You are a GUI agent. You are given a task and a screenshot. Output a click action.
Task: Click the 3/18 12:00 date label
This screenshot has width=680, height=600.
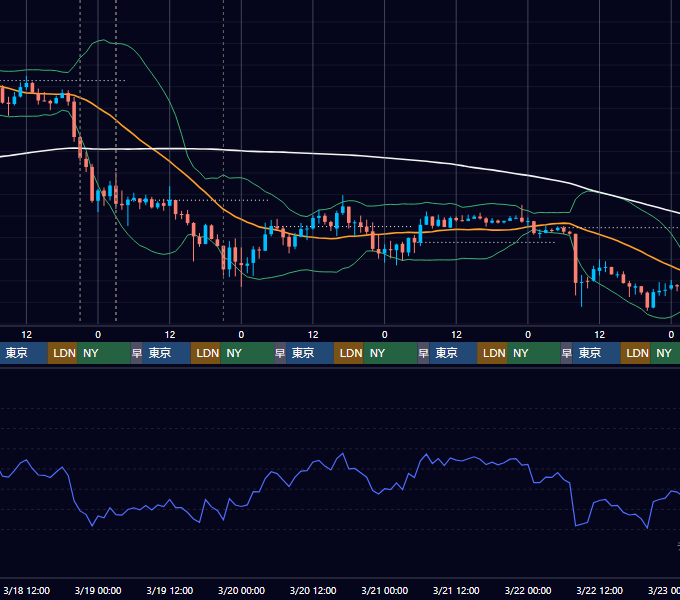pos(26,590)
